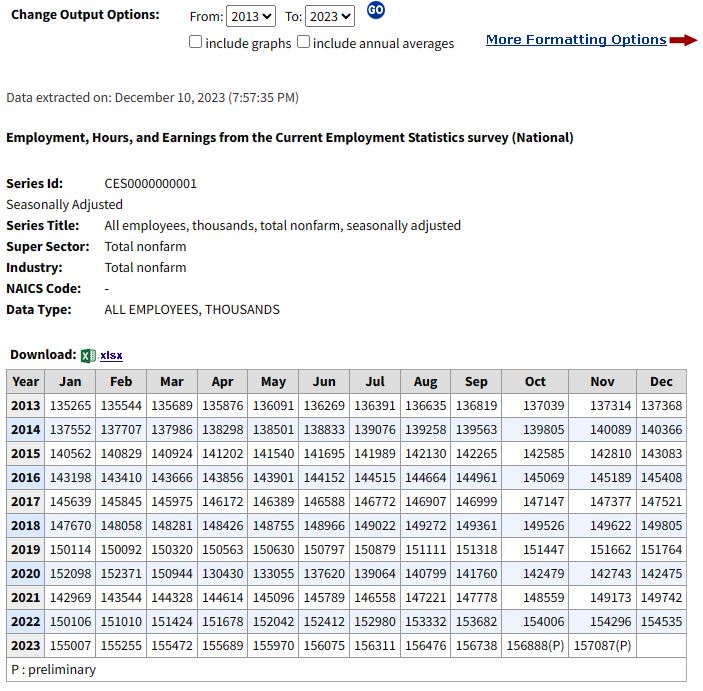Image resolution: width=703 pixels, height=691 pixels.
Task: Click the Super Sector value Total nonfarm
Action: (x=145, y=246)
